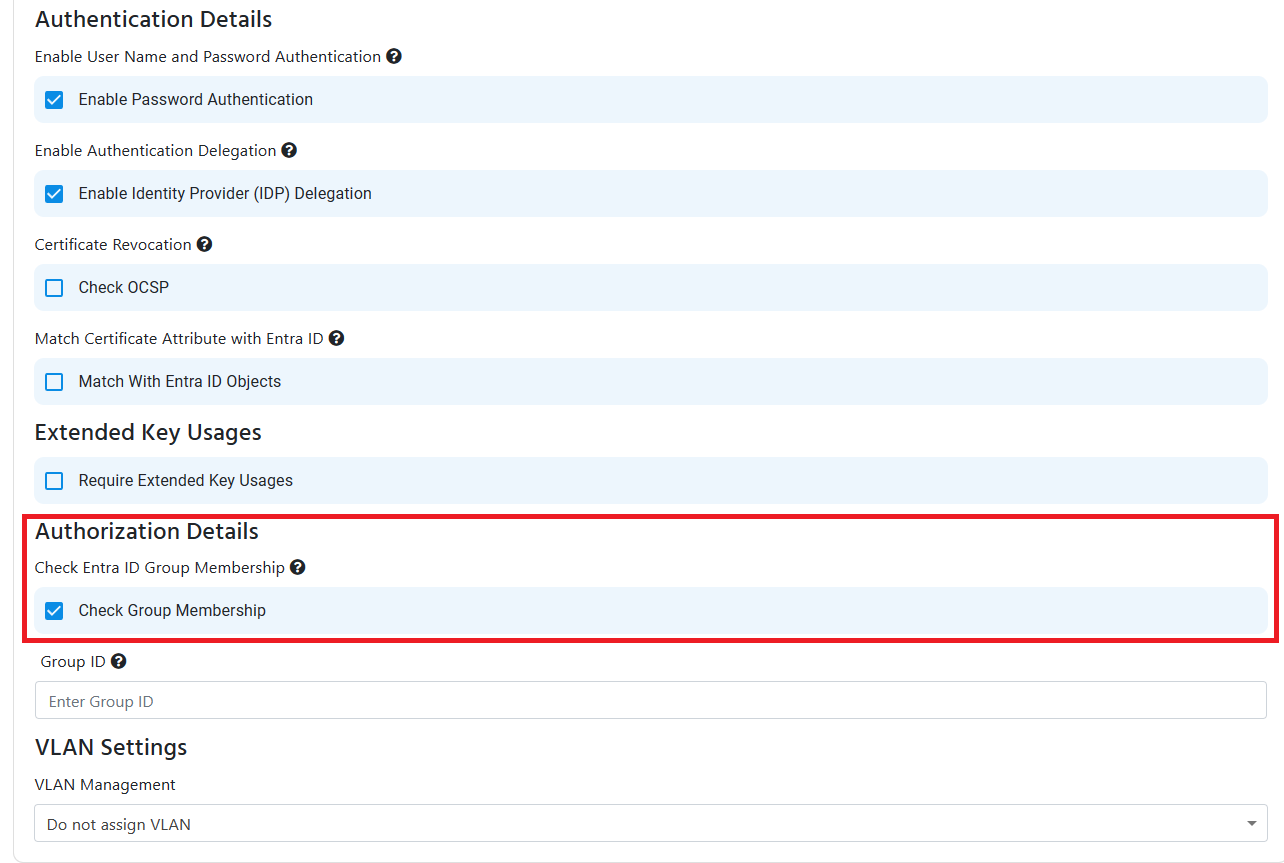1284x863 pixels.
Task: Uncheck Enable Password Authentication checkbox
Action: 54,100
